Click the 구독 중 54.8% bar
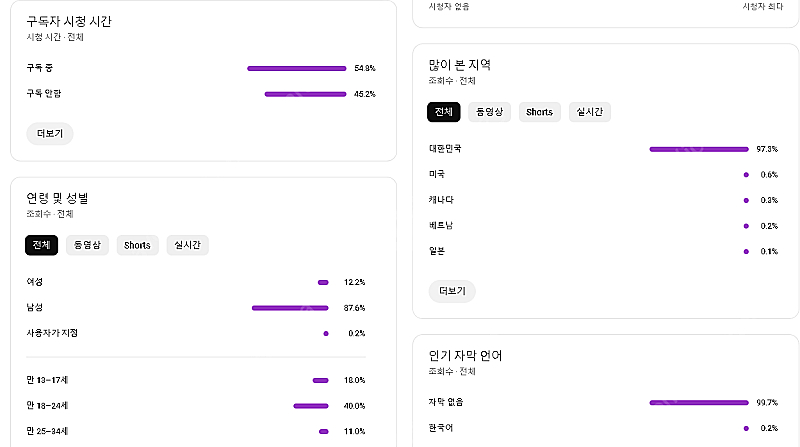The image size is (800, 447). click(296, 68)
